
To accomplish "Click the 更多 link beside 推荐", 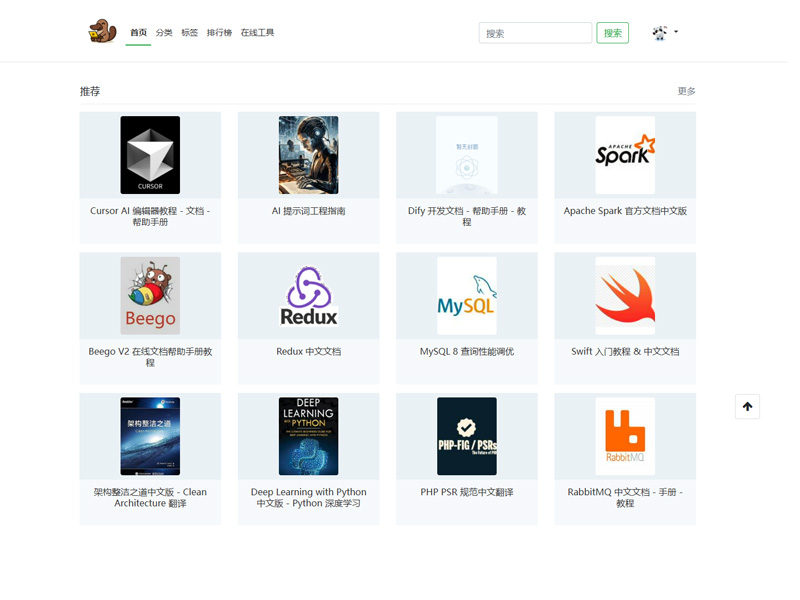I will (x=686, y=91).
